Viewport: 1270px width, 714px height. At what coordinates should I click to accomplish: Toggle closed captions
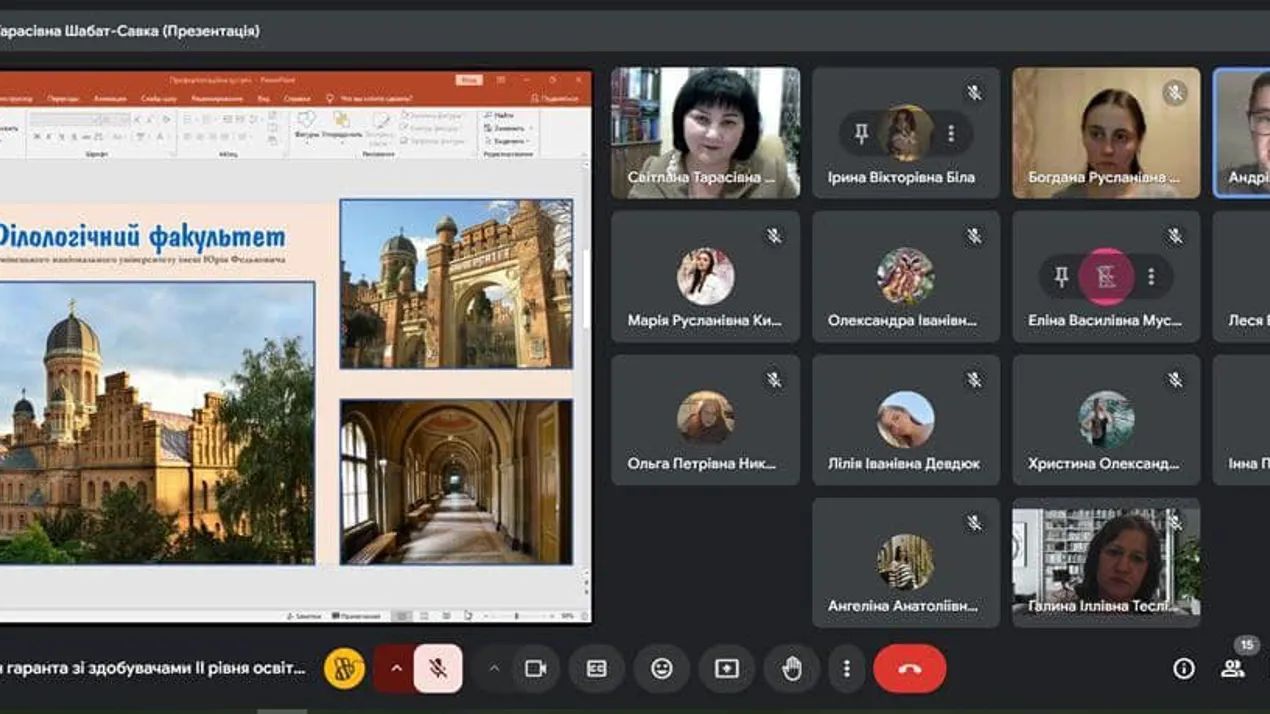pyautogui.click(x=597, y=669)
